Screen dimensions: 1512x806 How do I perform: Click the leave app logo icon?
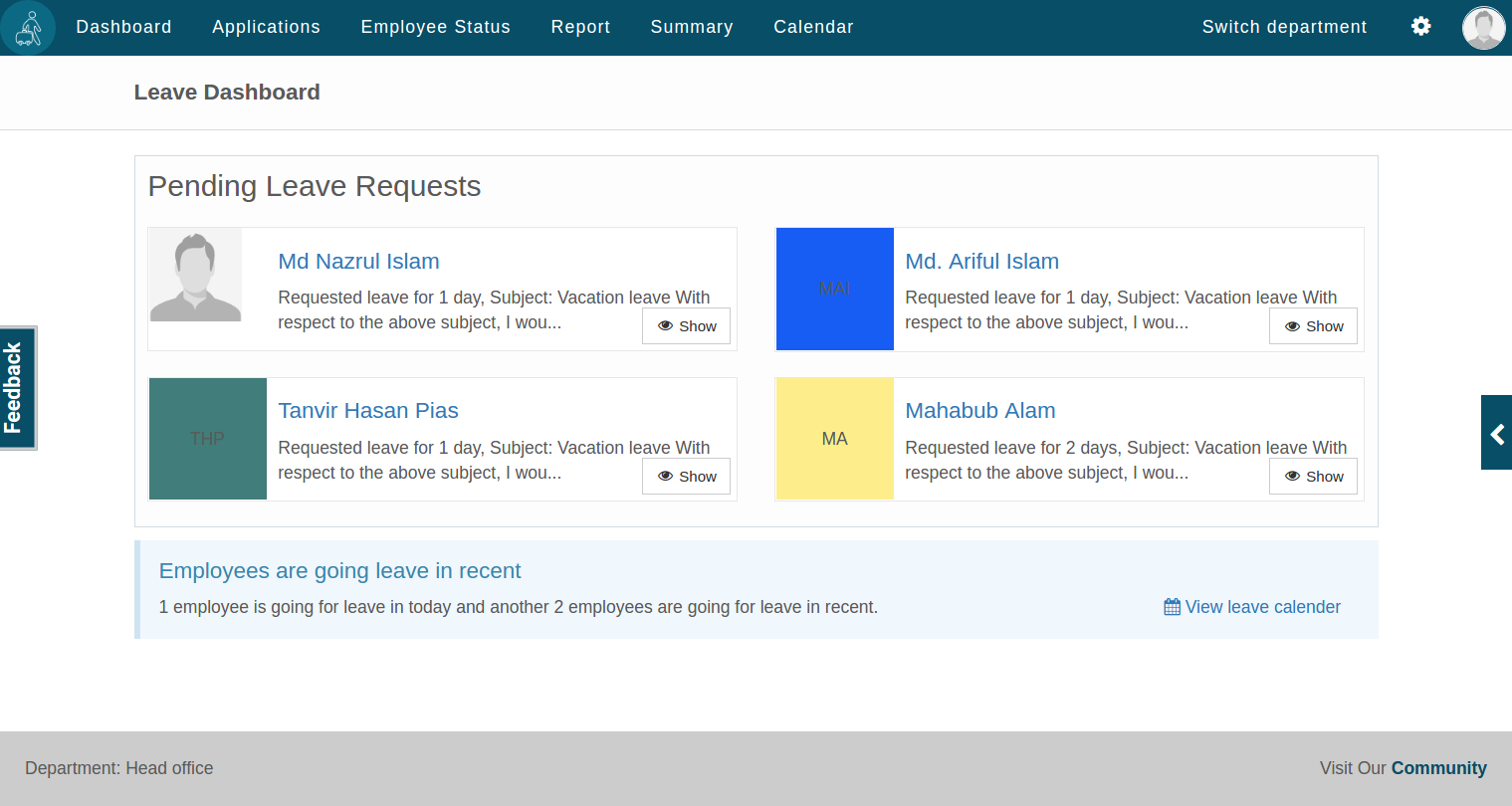pos(28,28)
